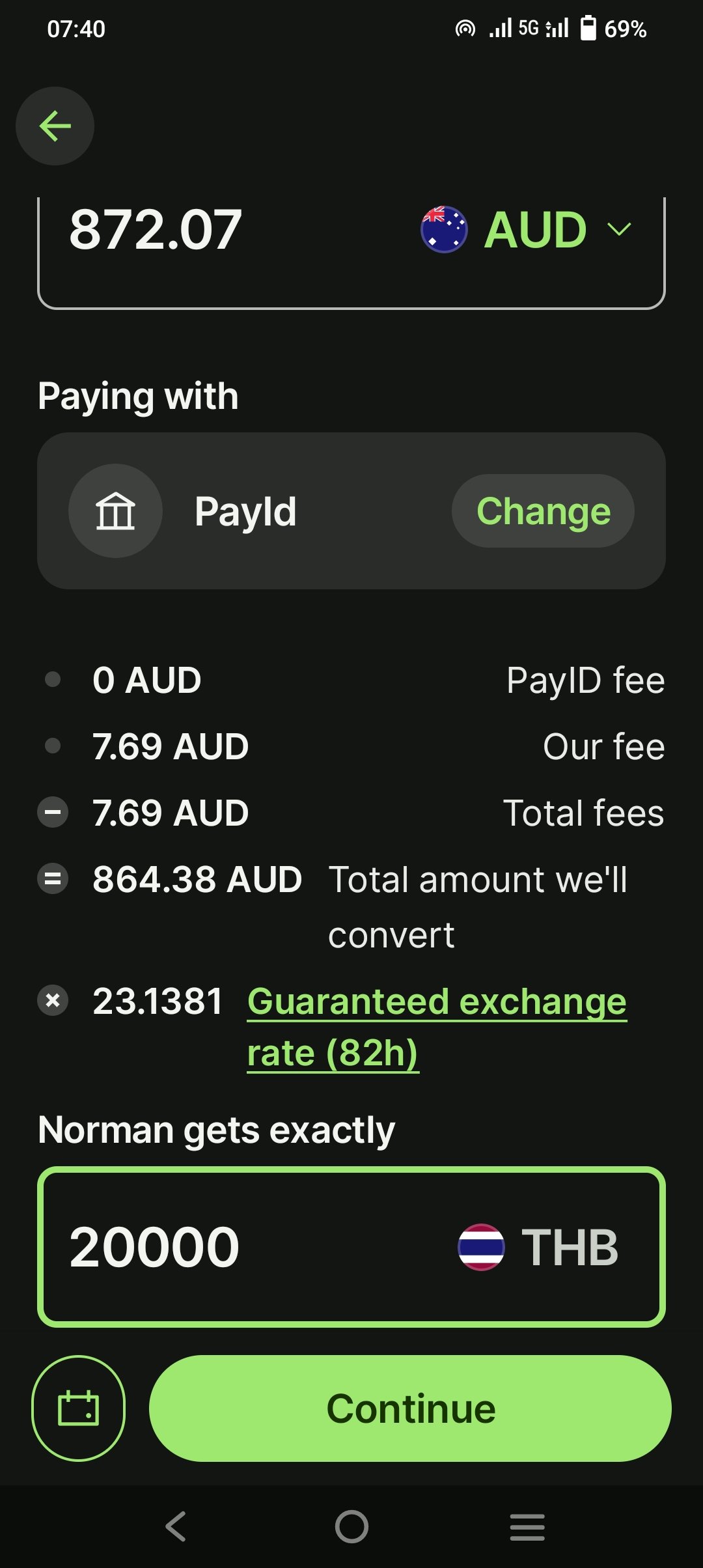Tap the minus icon next to Total fees
Viewport: 703px width, 1568px height.
(53, 813)
